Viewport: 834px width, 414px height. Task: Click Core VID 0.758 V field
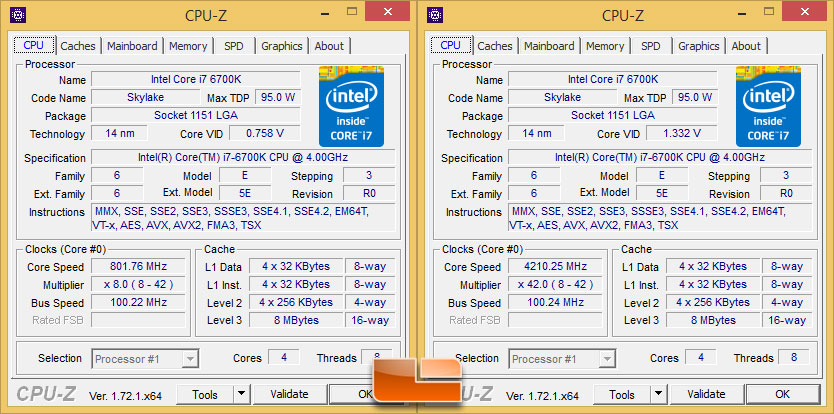tap(264, 133)
